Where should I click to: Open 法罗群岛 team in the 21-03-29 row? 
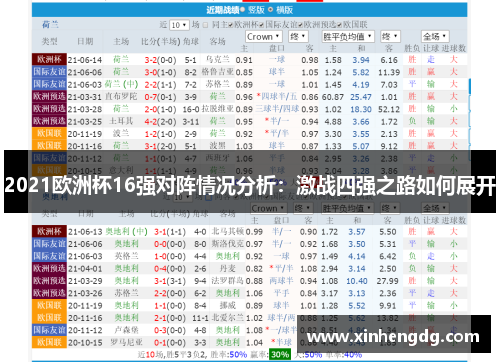[228, 281]
